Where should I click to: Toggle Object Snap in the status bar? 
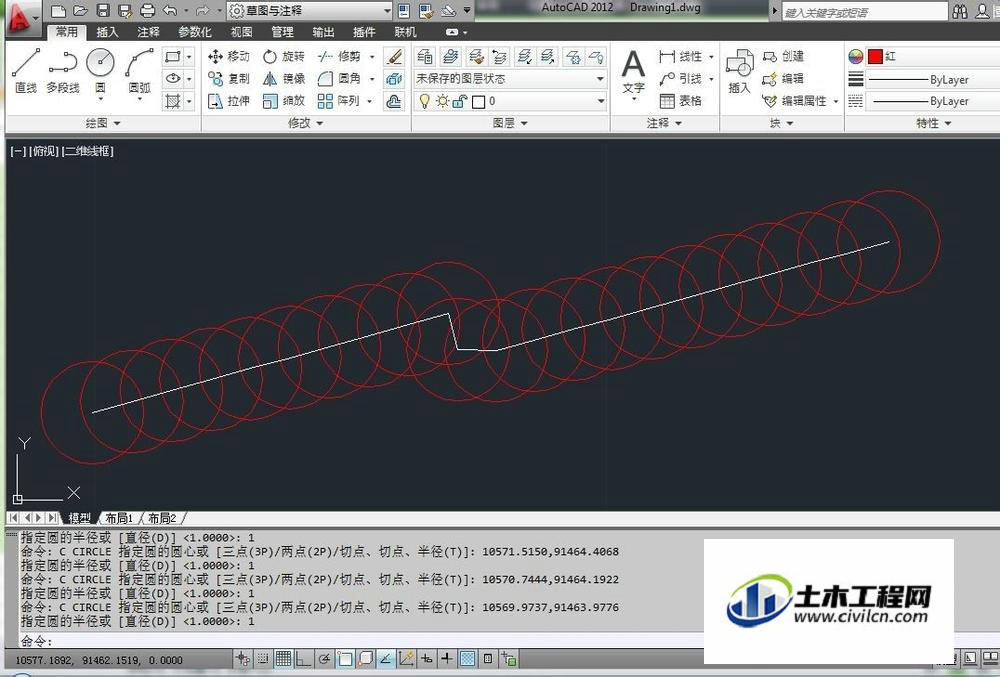[345, 659]
